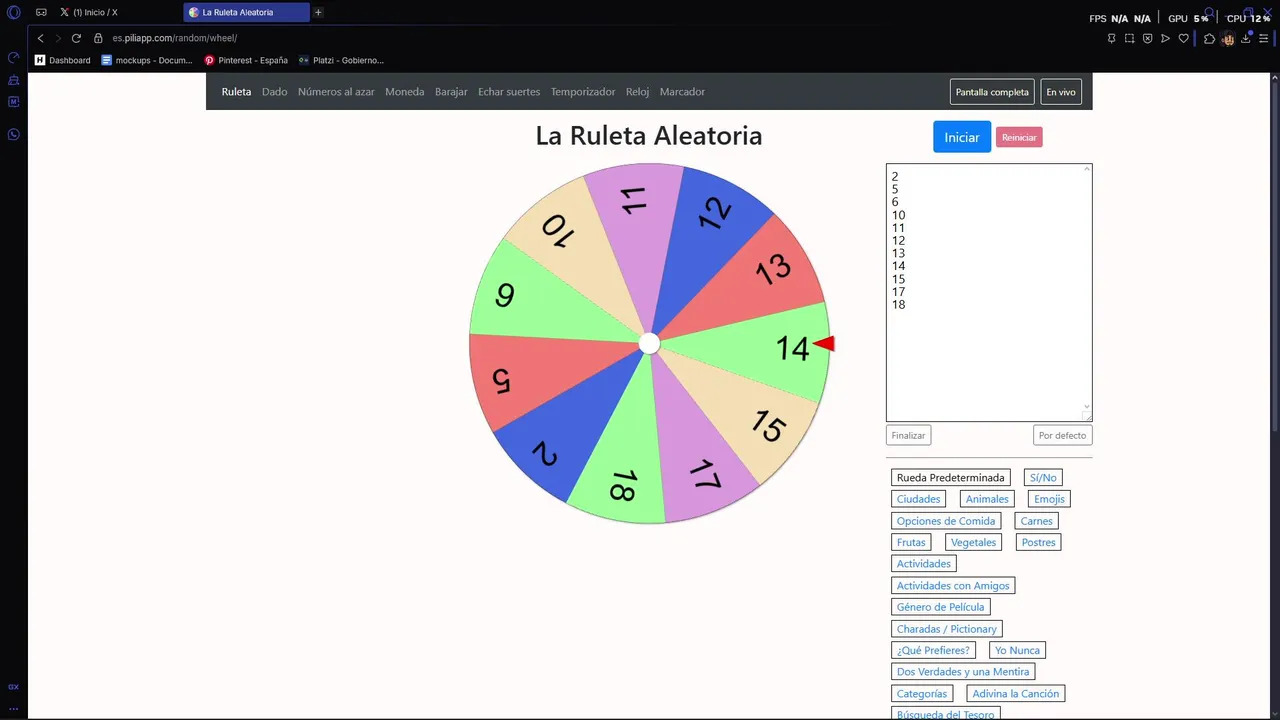Image resolution: width=1280 pixels, height=720 pixels.
Task: Choose the Frutas preset
Action: point(911,542)
